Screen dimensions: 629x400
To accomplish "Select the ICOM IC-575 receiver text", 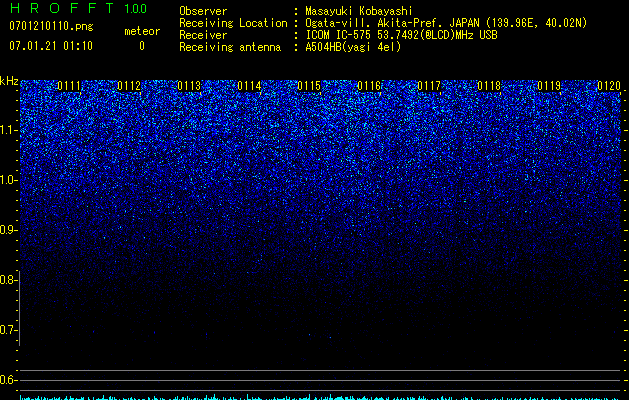I will coord(401,35).
